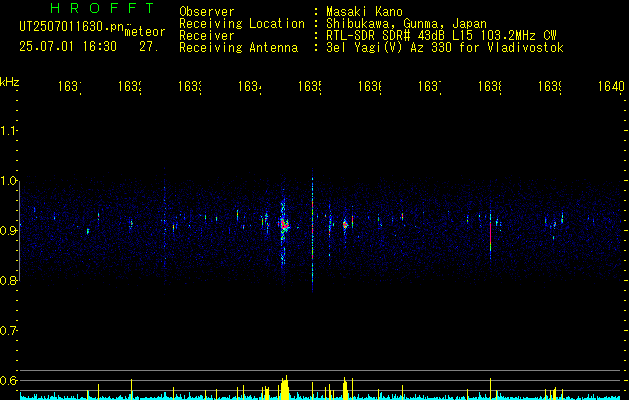629x400 pixels.
Task: Click the tall vertical echo line at 1635
Action: click(312, 230)
